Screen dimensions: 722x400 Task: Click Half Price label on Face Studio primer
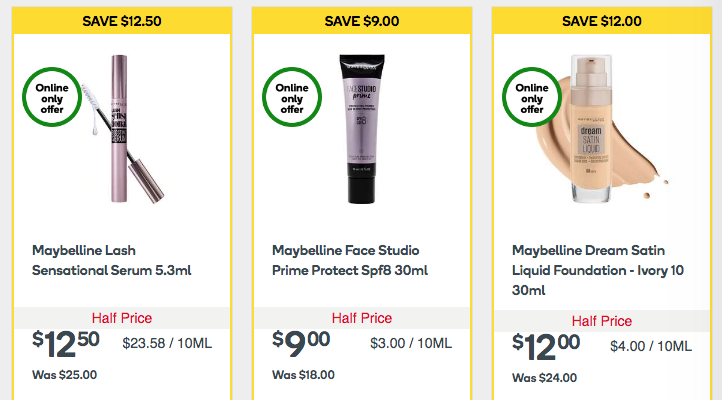[362, 318]
